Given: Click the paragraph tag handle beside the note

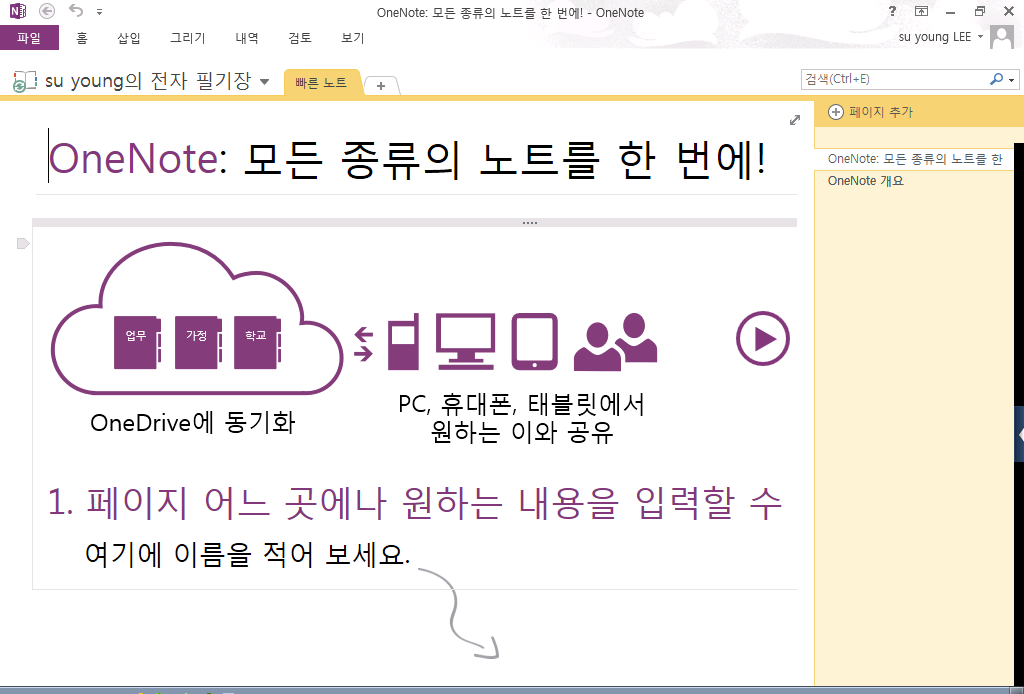Looking at the screenshot, I should (x=23, y=244).
